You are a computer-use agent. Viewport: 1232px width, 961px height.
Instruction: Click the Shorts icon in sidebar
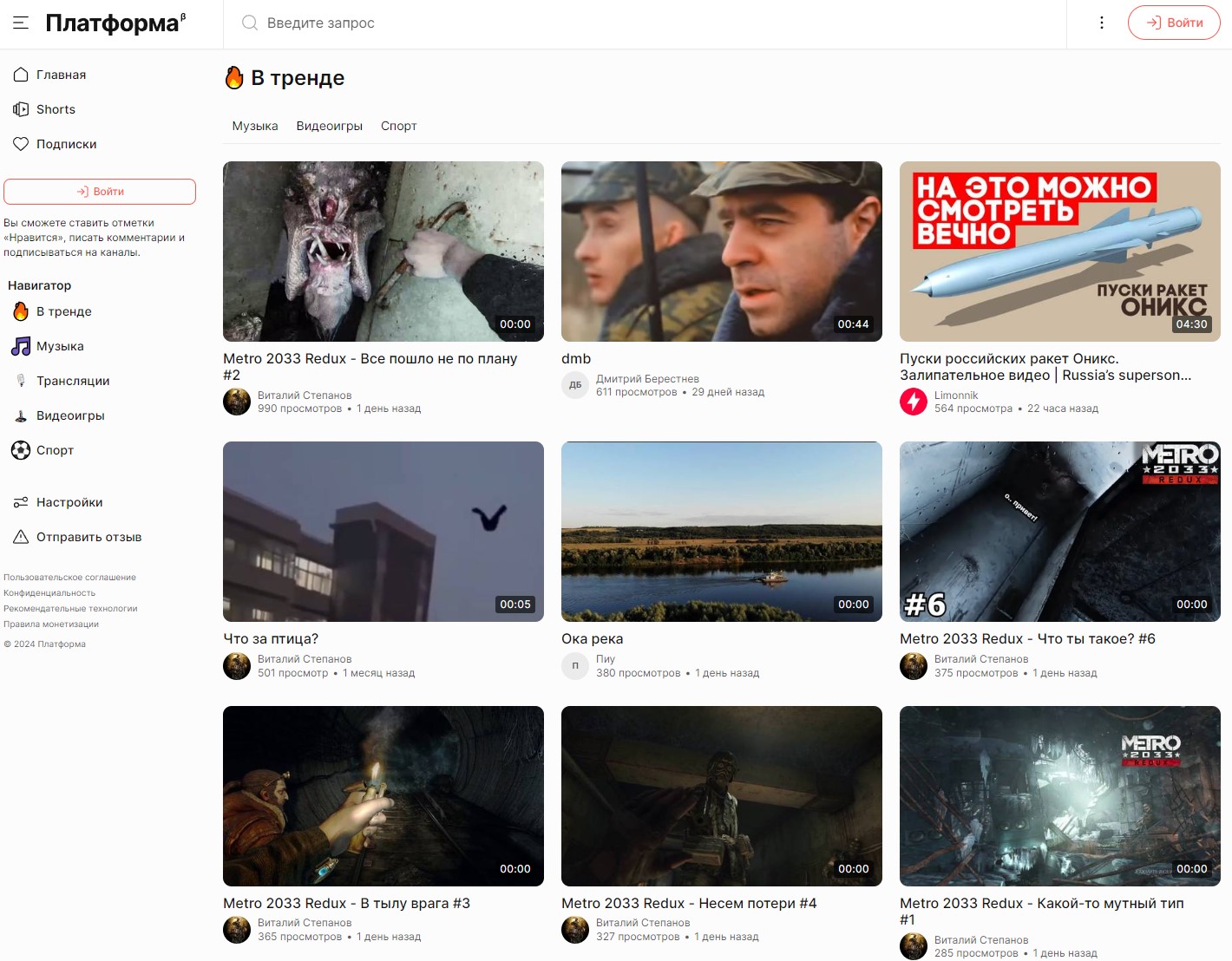pyautogui.click(x=21, y=109)
